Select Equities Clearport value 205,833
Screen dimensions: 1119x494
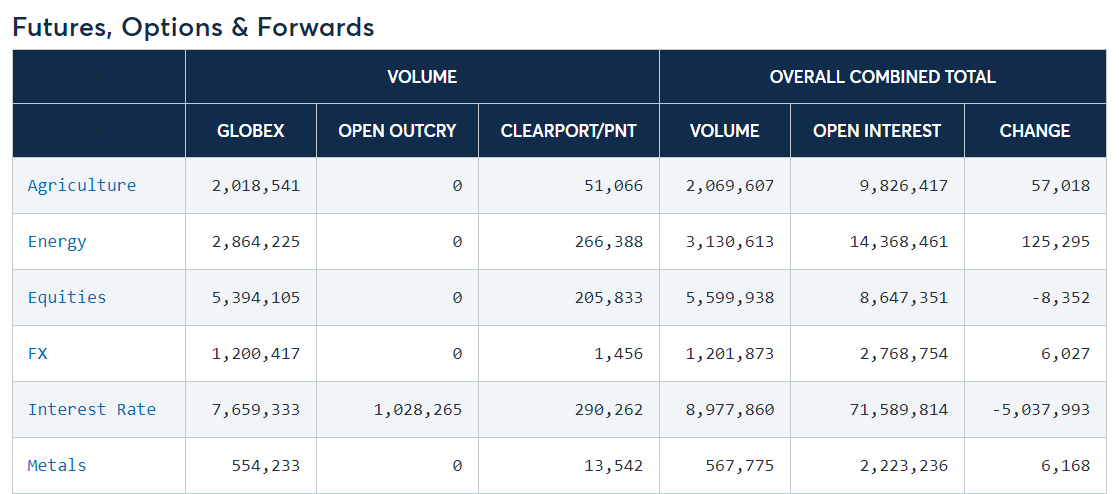point(609,297)
